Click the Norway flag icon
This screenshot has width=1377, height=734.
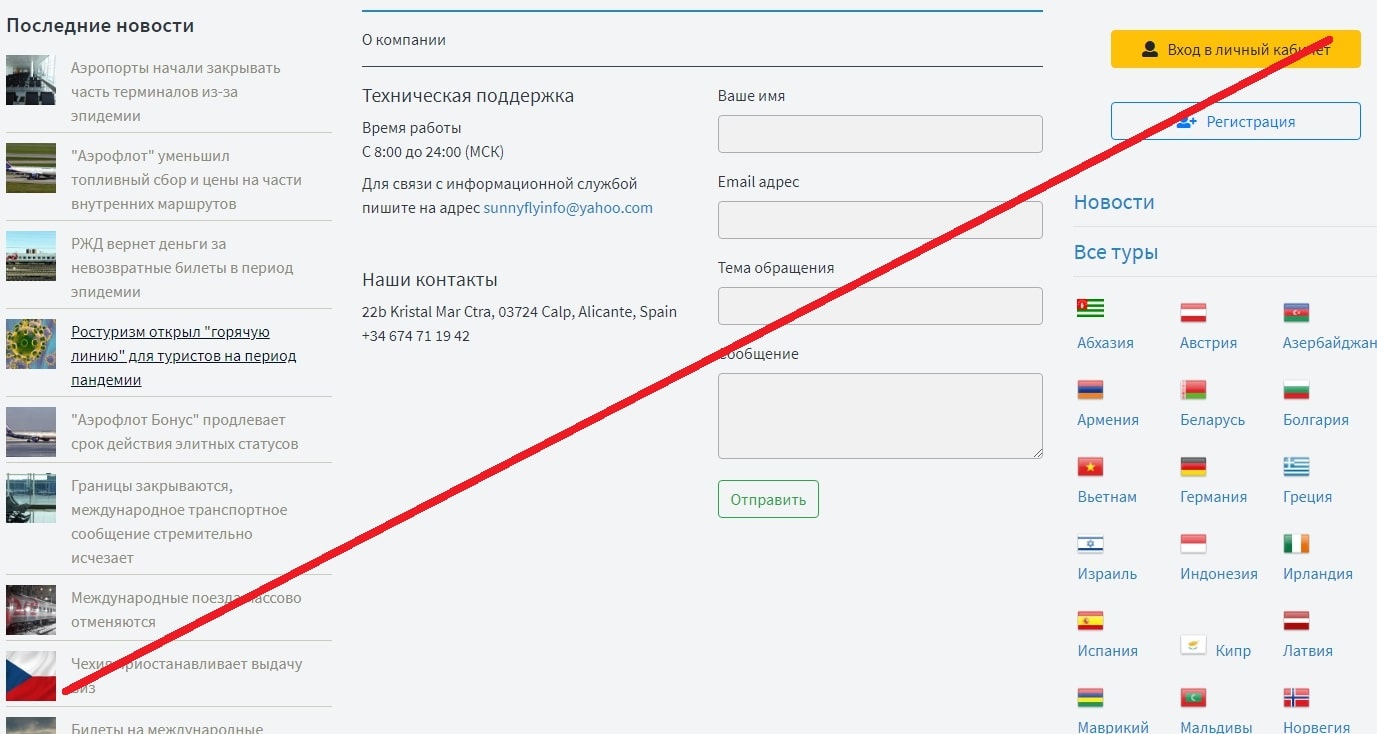[x=1296, y=697]
